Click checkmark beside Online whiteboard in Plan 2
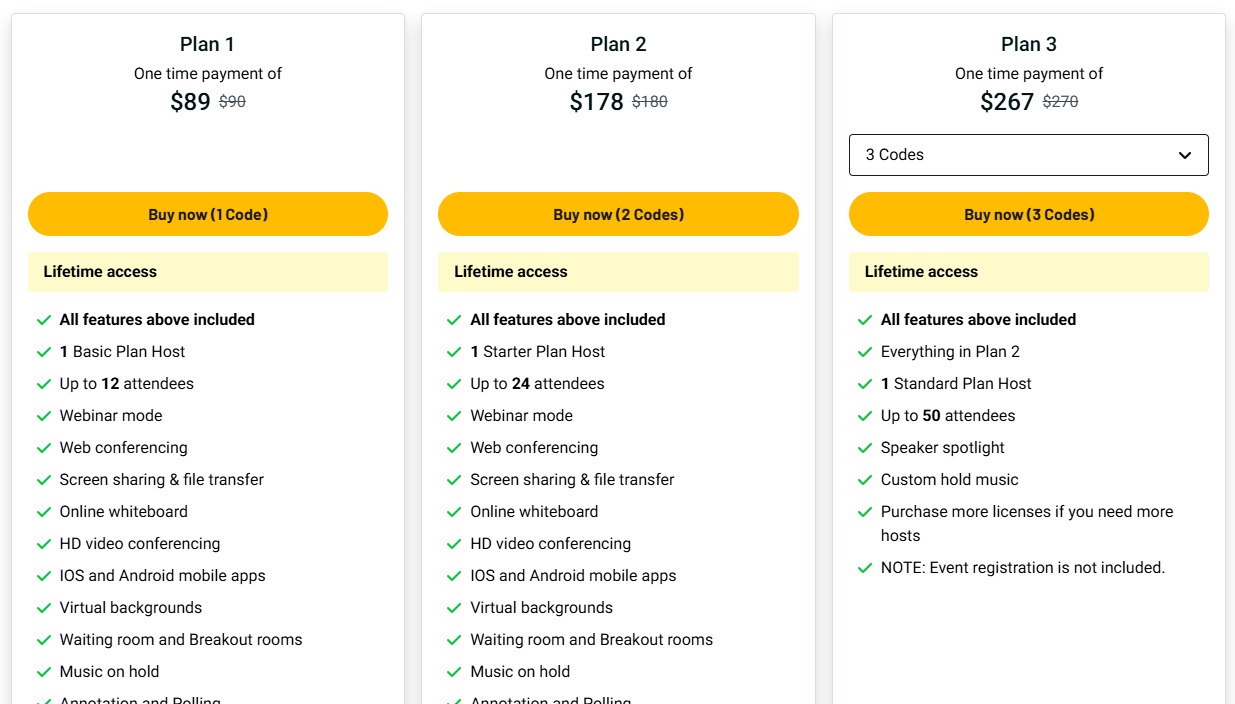Screen dimensions: 1235x704 (455, 512)
